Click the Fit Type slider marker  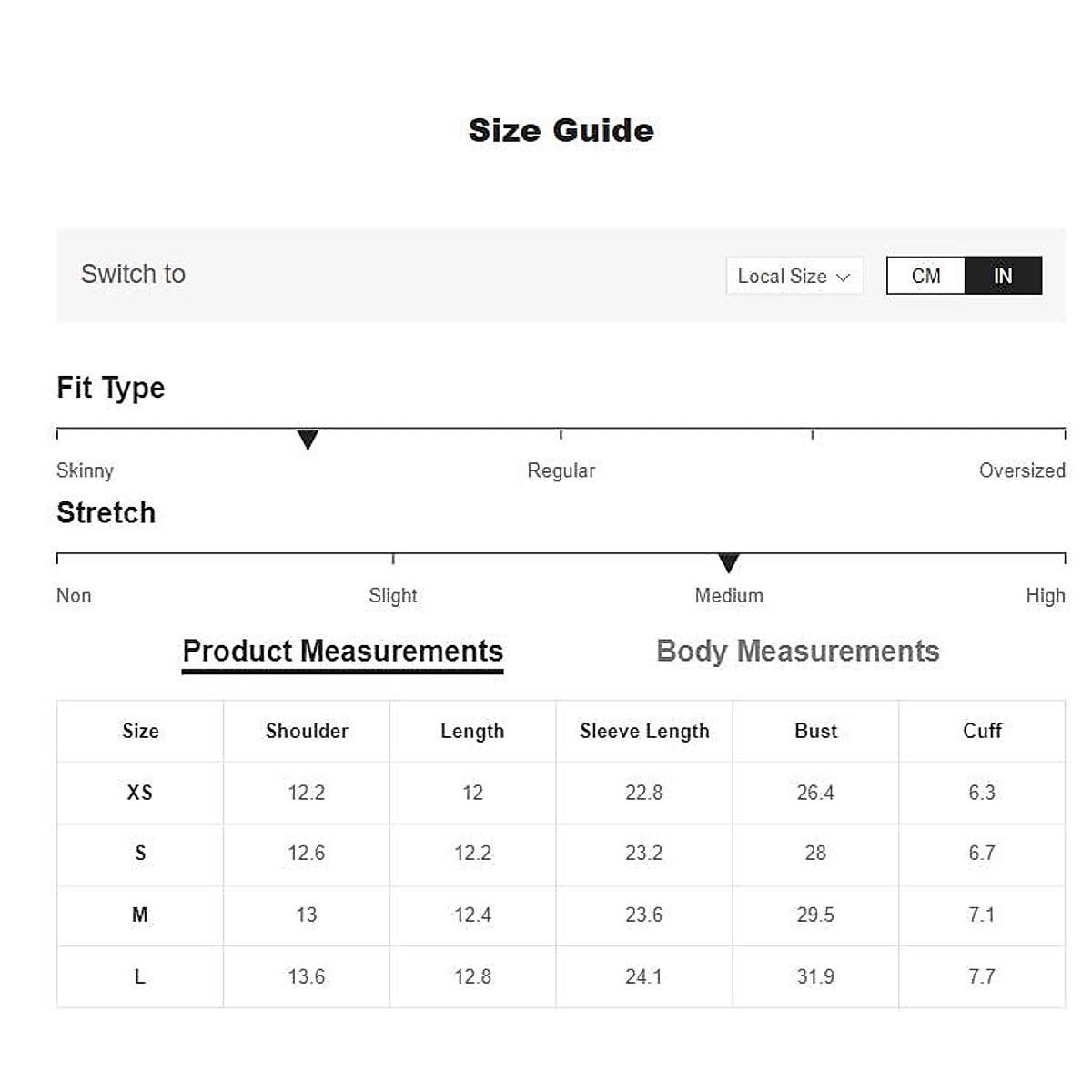pyautogui.click(x=308, y=440)
